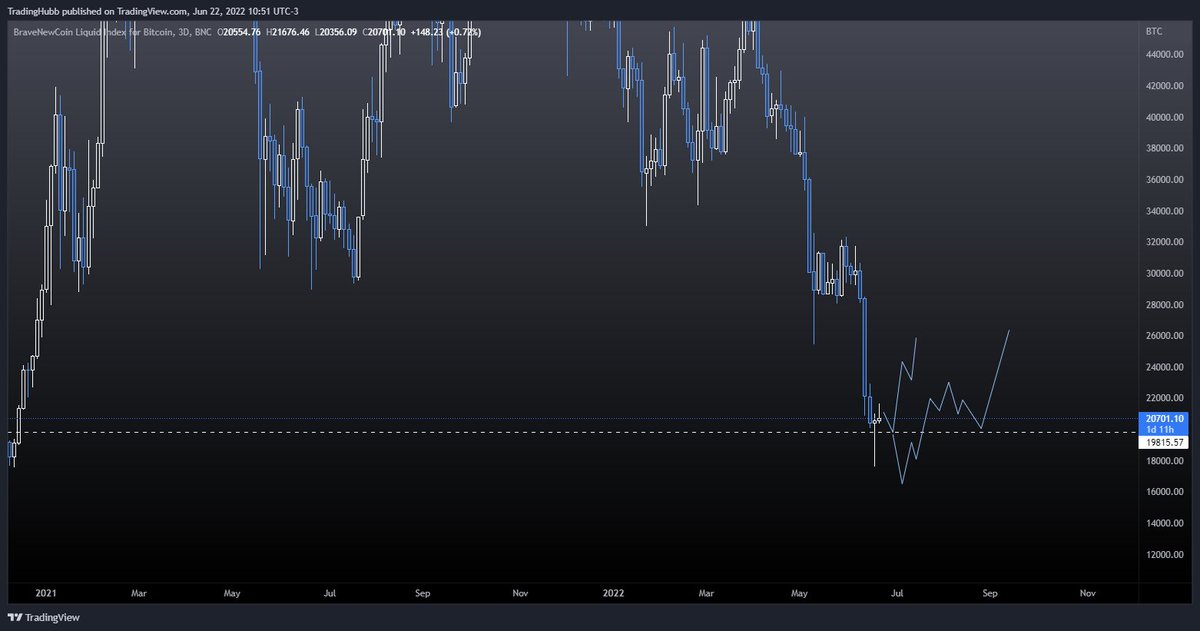Click the blue 20701.10 current price tag
This screenshot has height=631, width=1200.
click(1165, 419)
